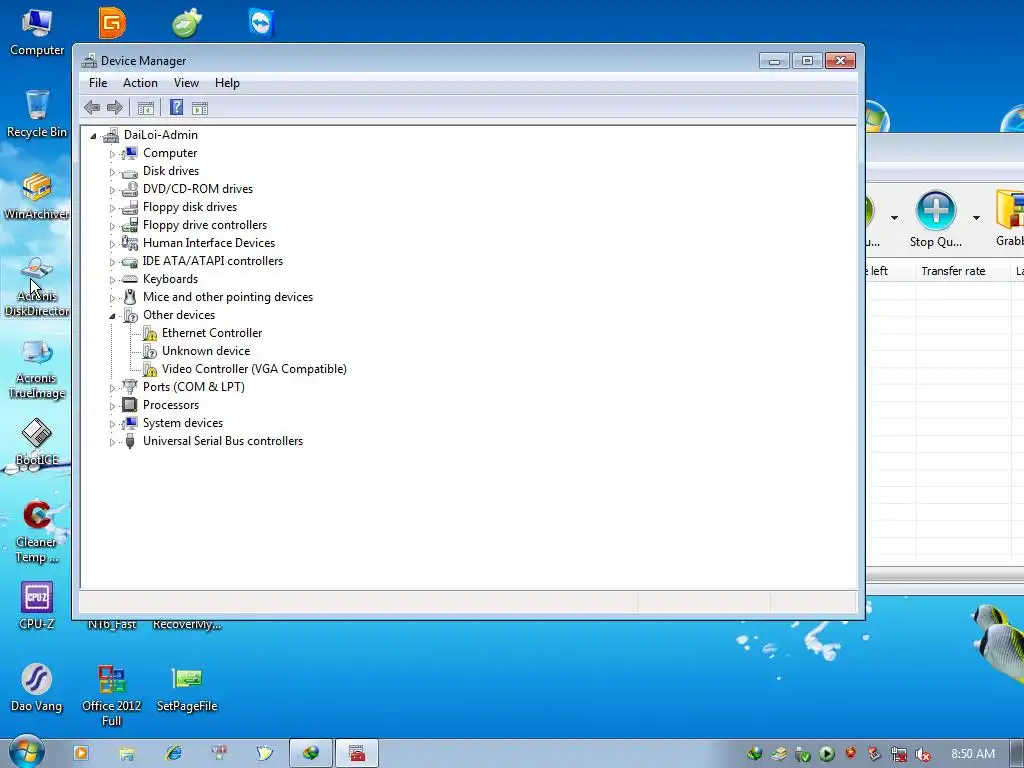Screen dimensions: 1024x768
Task: Select Mice and other pointing devices
Action: pyautogui.click(x=228, y=297)
